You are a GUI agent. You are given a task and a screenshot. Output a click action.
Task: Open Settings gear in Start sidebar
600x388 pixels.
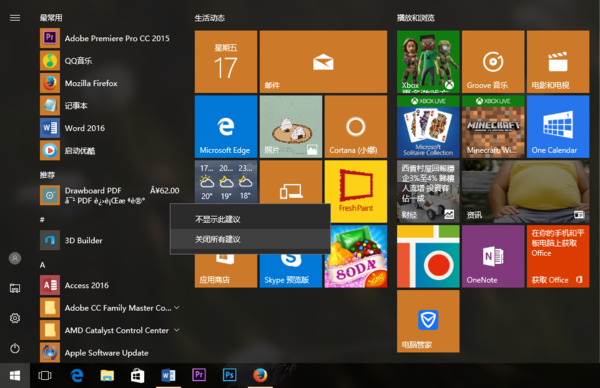click(15, 318)
